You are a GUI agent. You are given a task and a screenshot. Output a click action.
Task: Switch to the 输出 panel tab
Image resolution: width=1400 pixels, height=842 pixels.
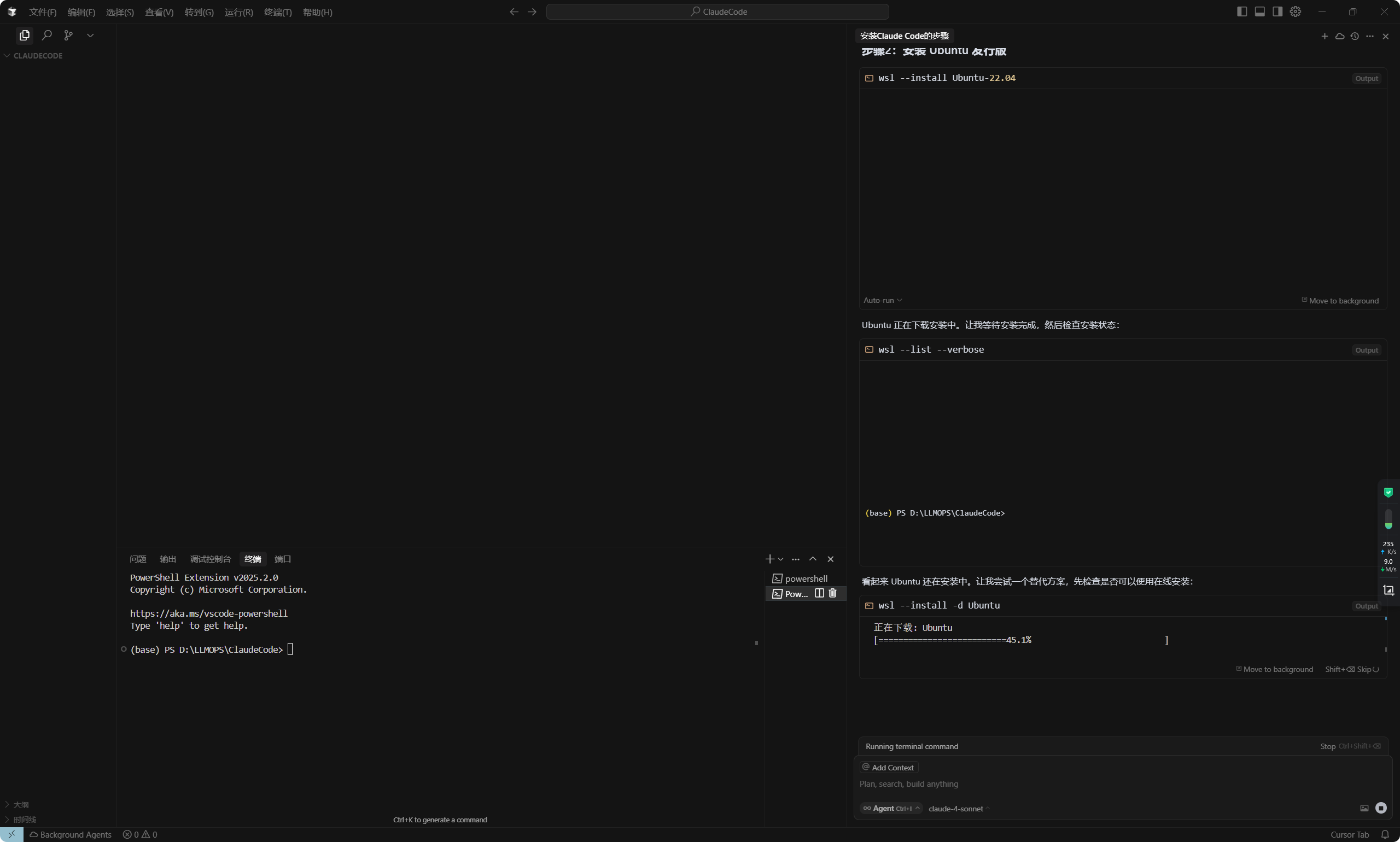pos(167,559)
